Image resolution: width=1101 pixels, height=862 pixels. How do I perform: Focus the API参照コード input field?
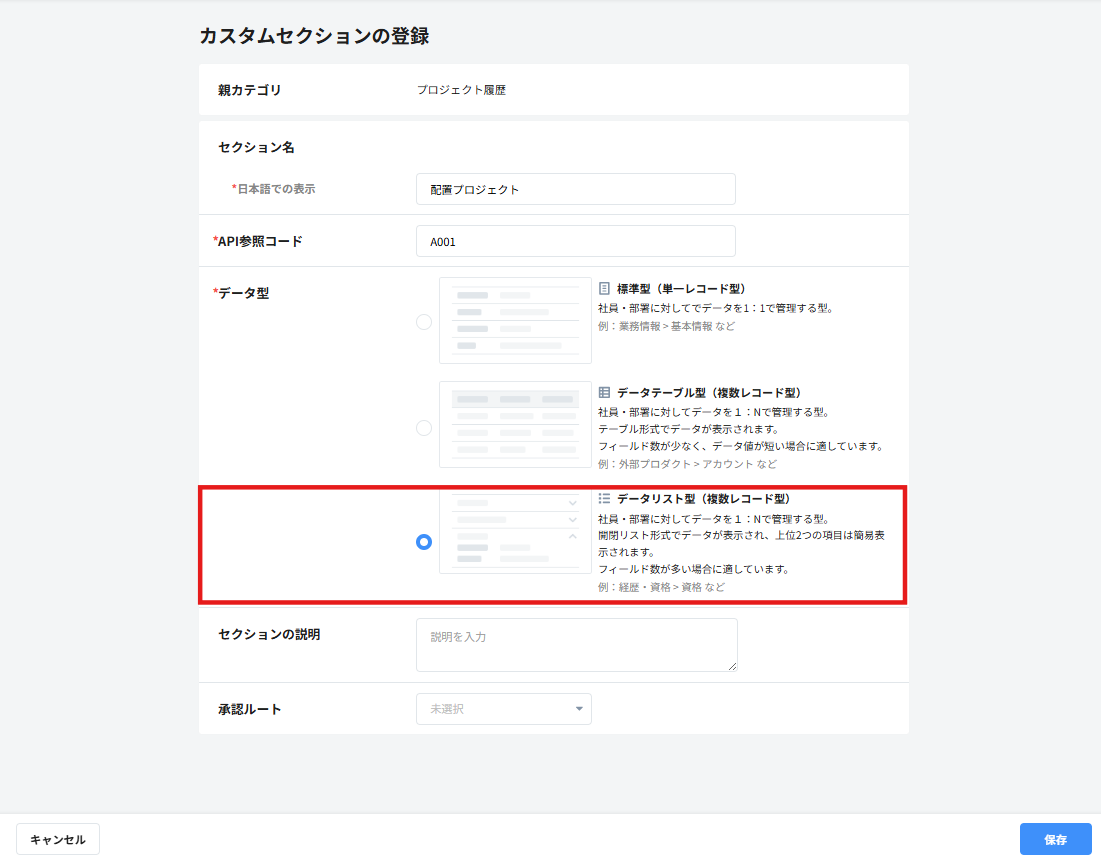point(576,241)
